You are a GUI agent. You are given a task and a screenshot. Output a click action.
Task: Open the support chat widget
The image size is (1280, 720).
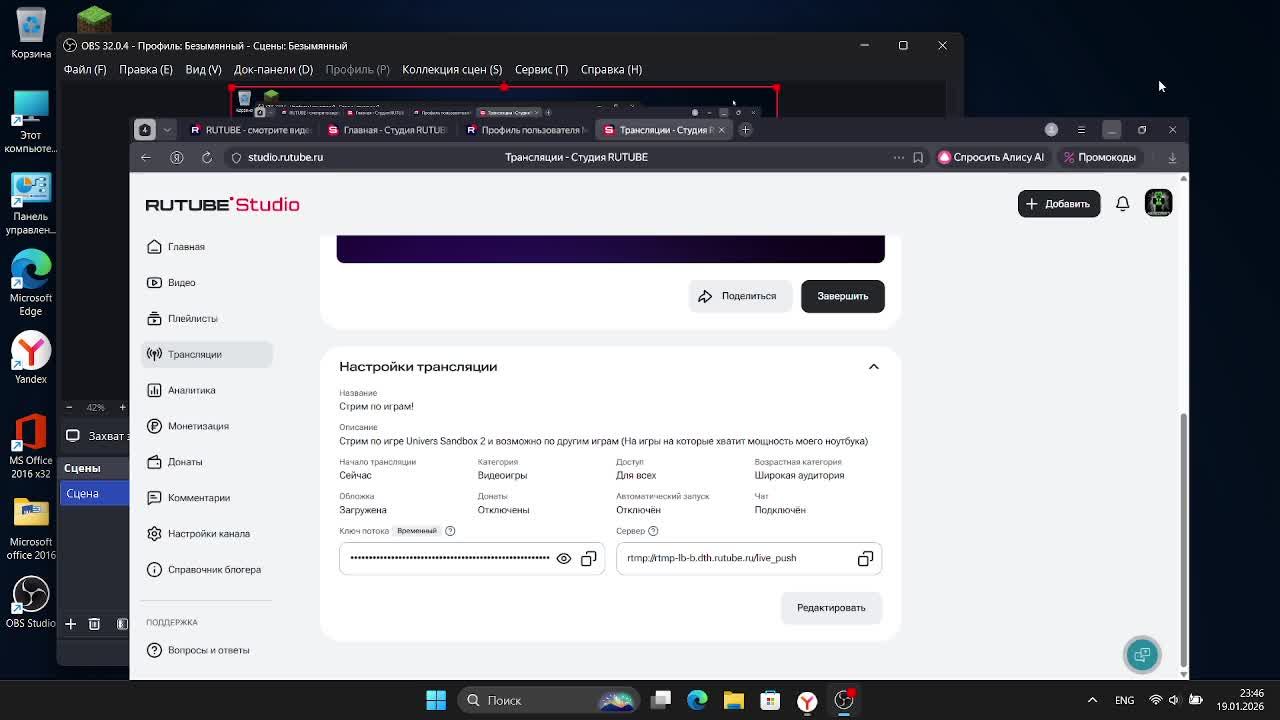(x=1142, y=654)
